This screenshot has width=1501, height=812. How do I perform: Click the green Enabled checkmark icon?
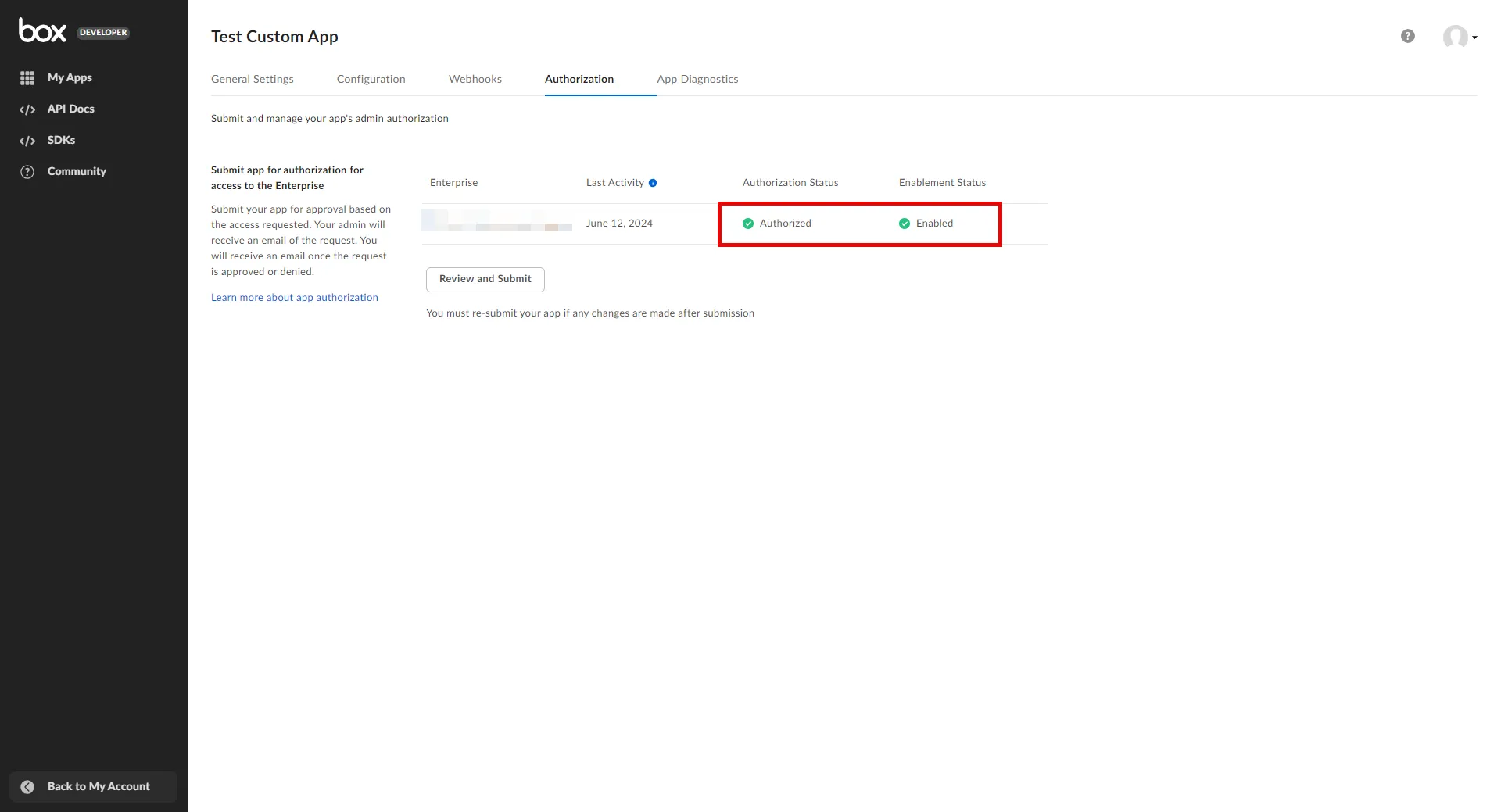click(x=905, y=224)
